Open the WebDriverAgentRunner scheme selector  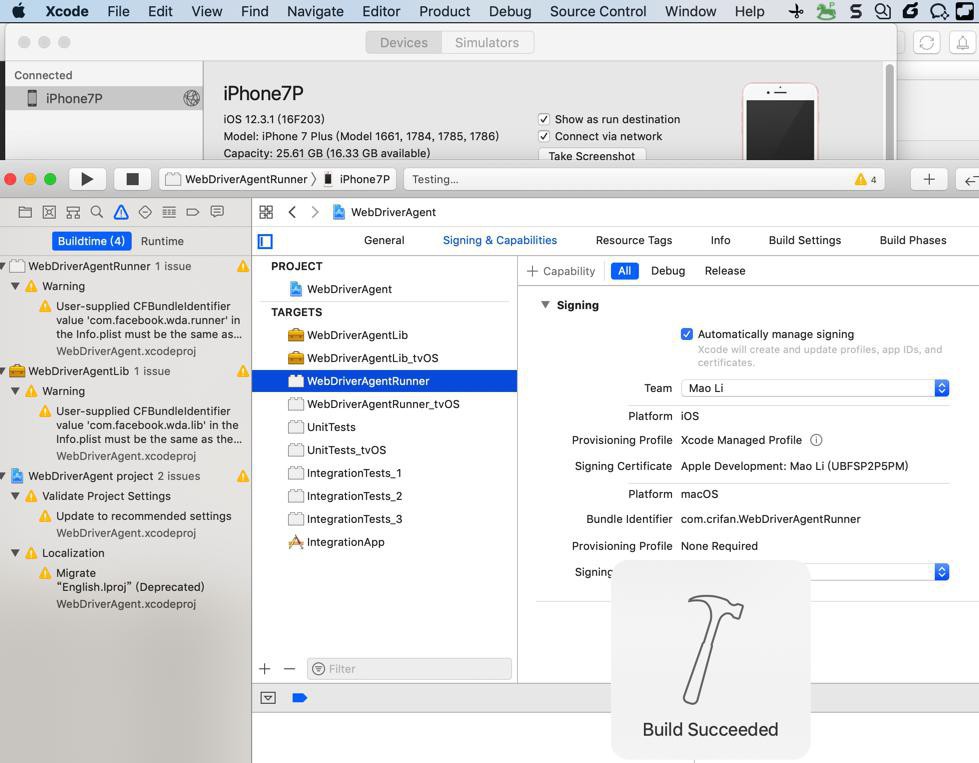(x=237, y=179)
